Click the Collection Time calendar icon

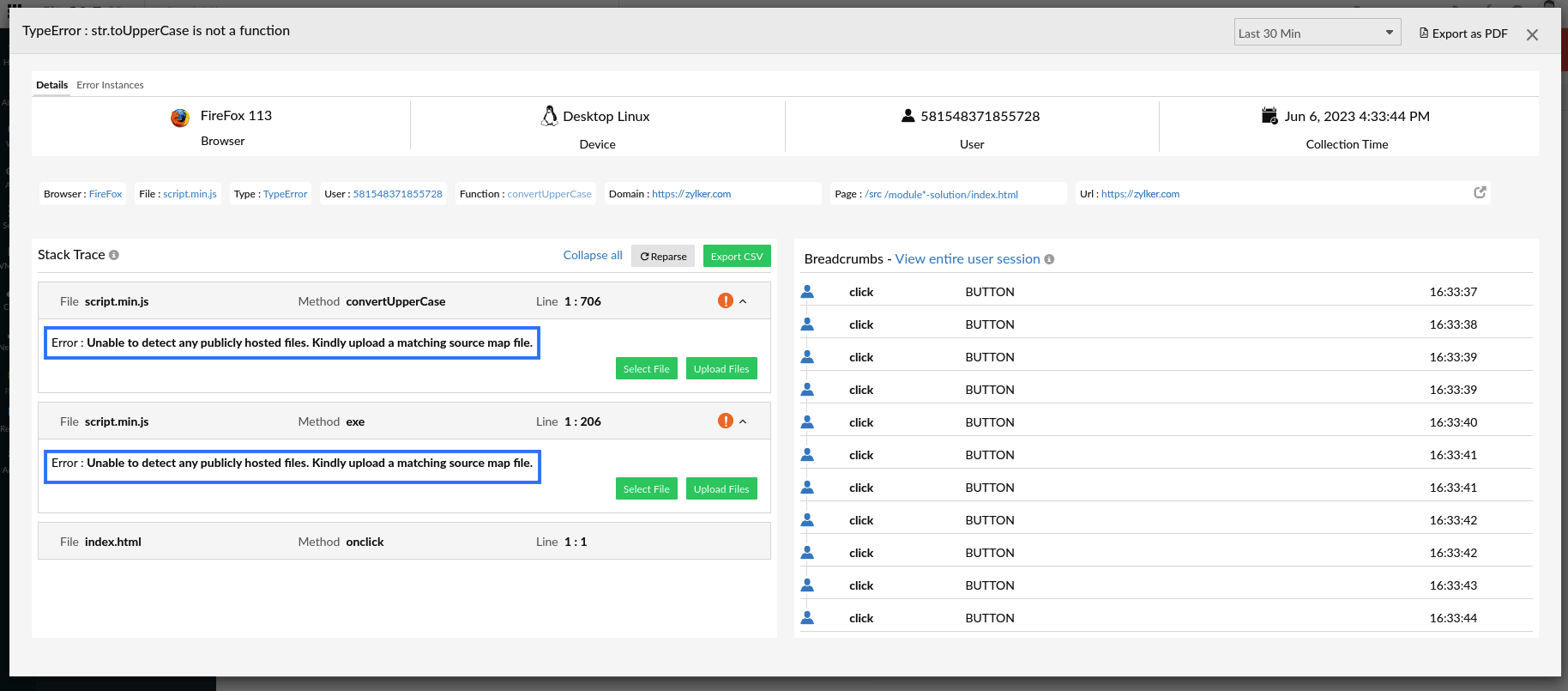coord(1269,116)
